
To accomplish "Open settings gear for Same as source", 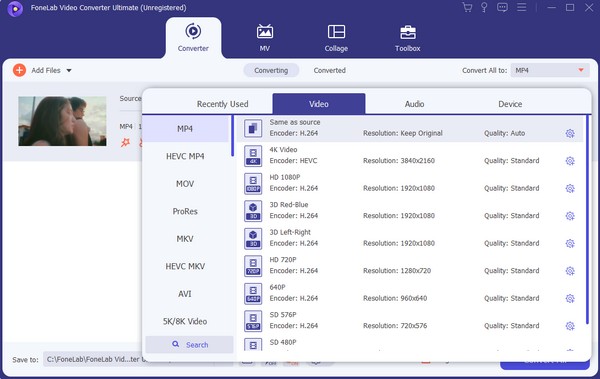I will [570, 133].
